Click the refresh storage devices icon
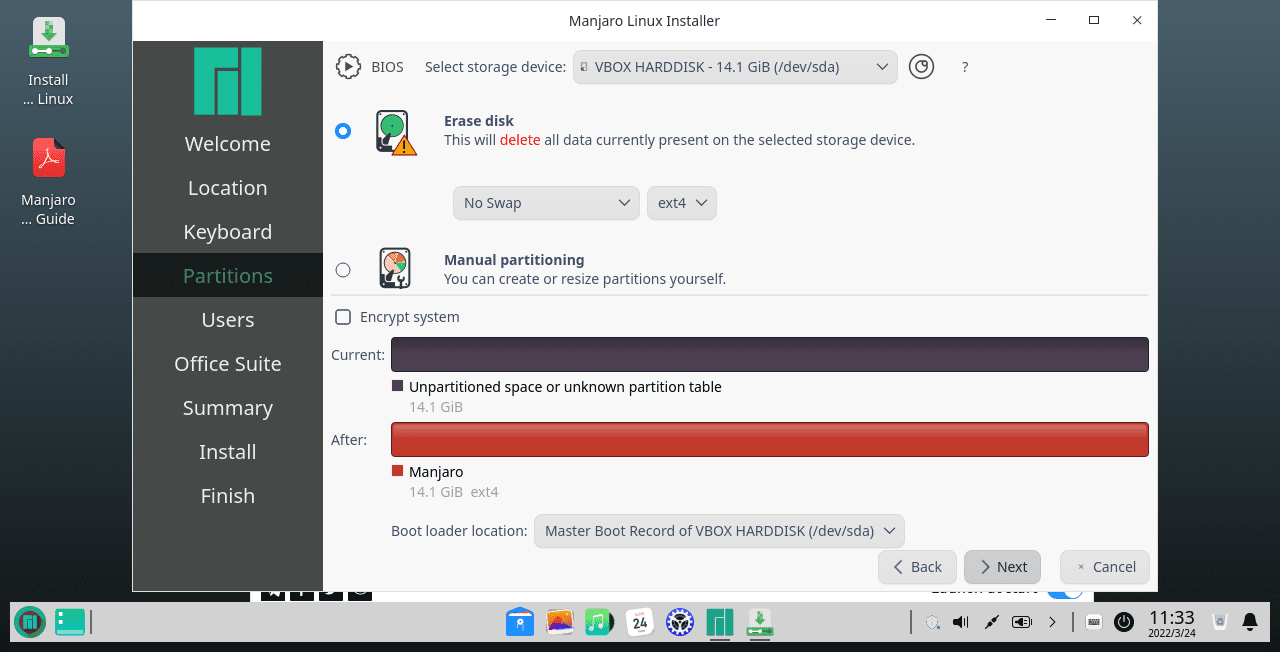The width and height of the screenshot is (1280, 652). [x=921, y=67]
